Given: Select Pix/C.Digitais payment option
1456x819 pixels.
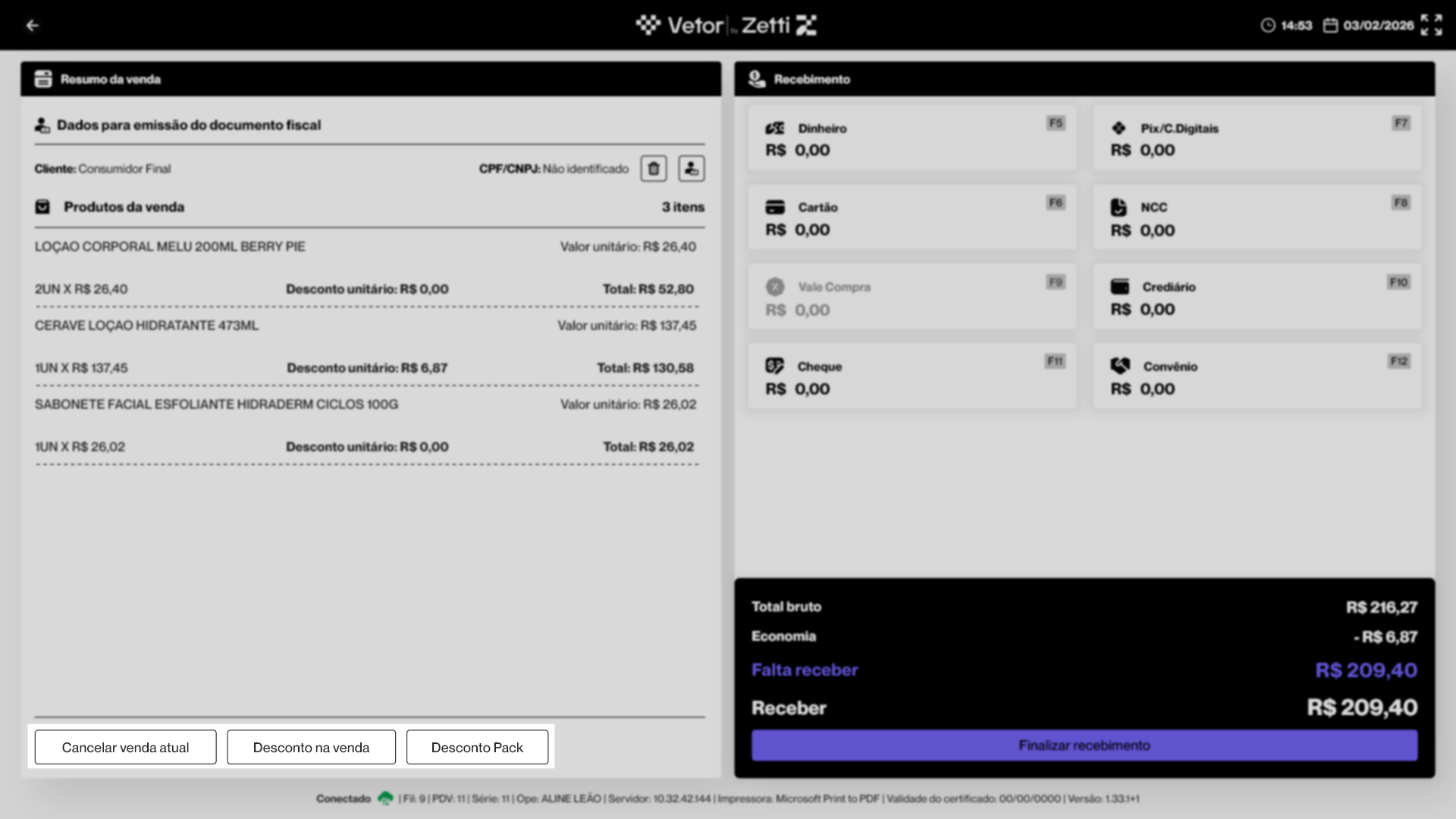Looking at the screenshot, I should (x=1257, y=139).
